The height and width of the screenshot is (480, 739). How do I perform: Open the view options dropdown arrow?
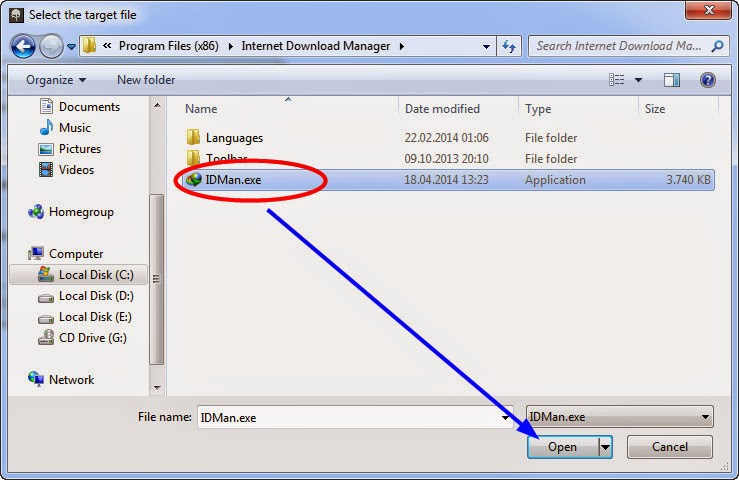[x=638, y=80]
